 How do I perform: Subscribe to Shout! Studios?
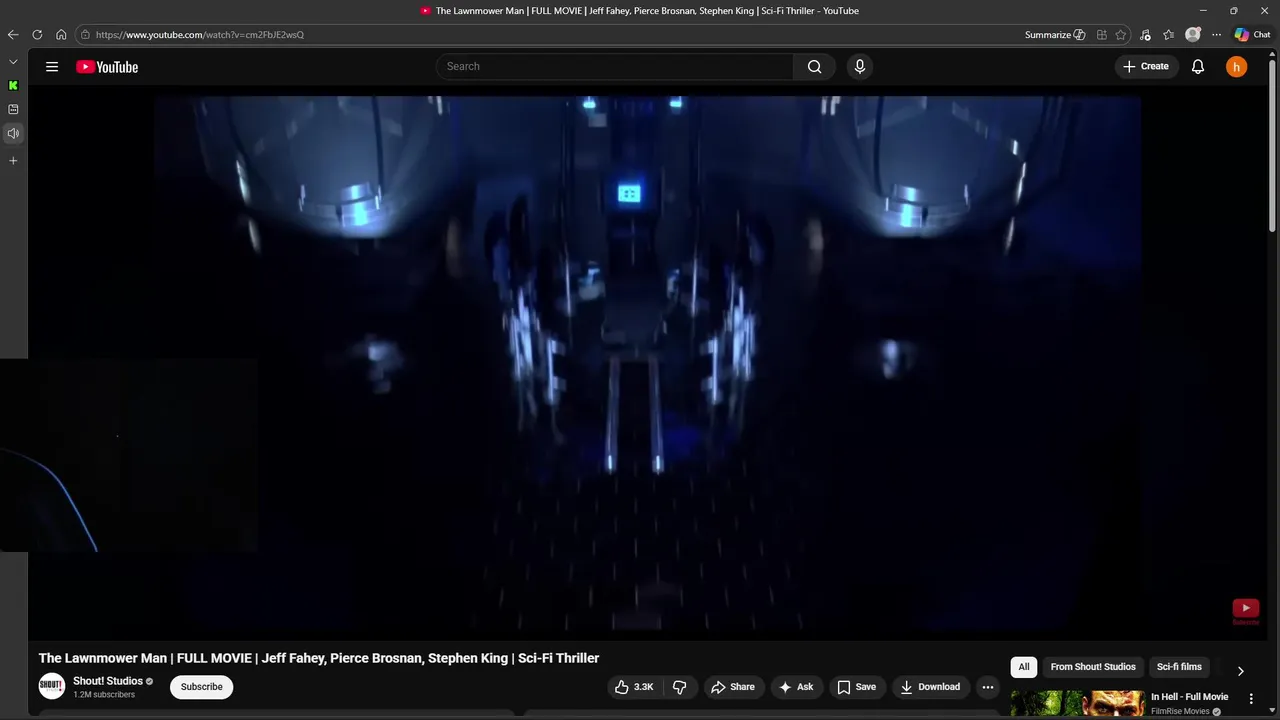coord(201,687)
